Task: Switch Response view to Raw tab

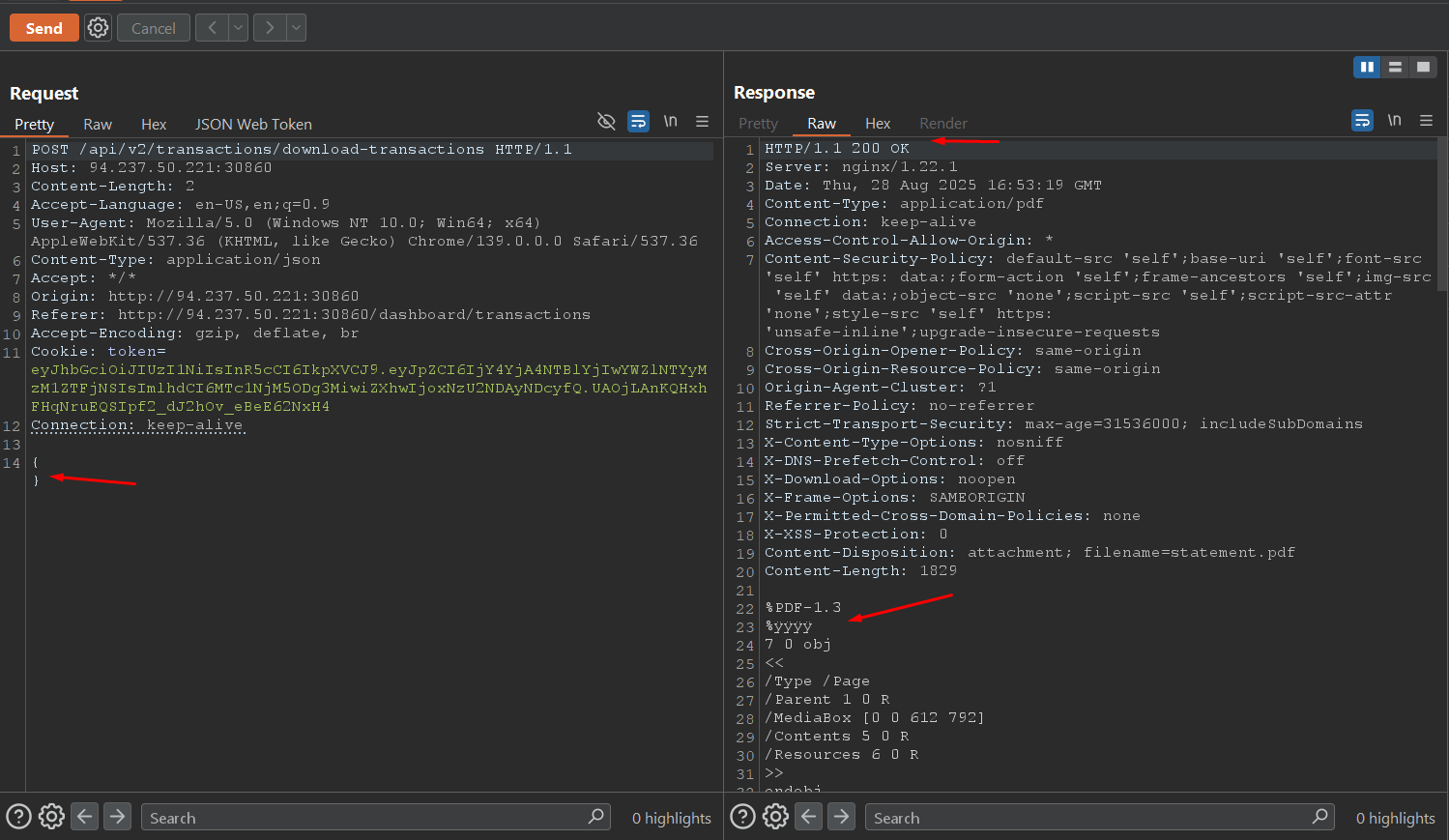Action: point(822,124)
